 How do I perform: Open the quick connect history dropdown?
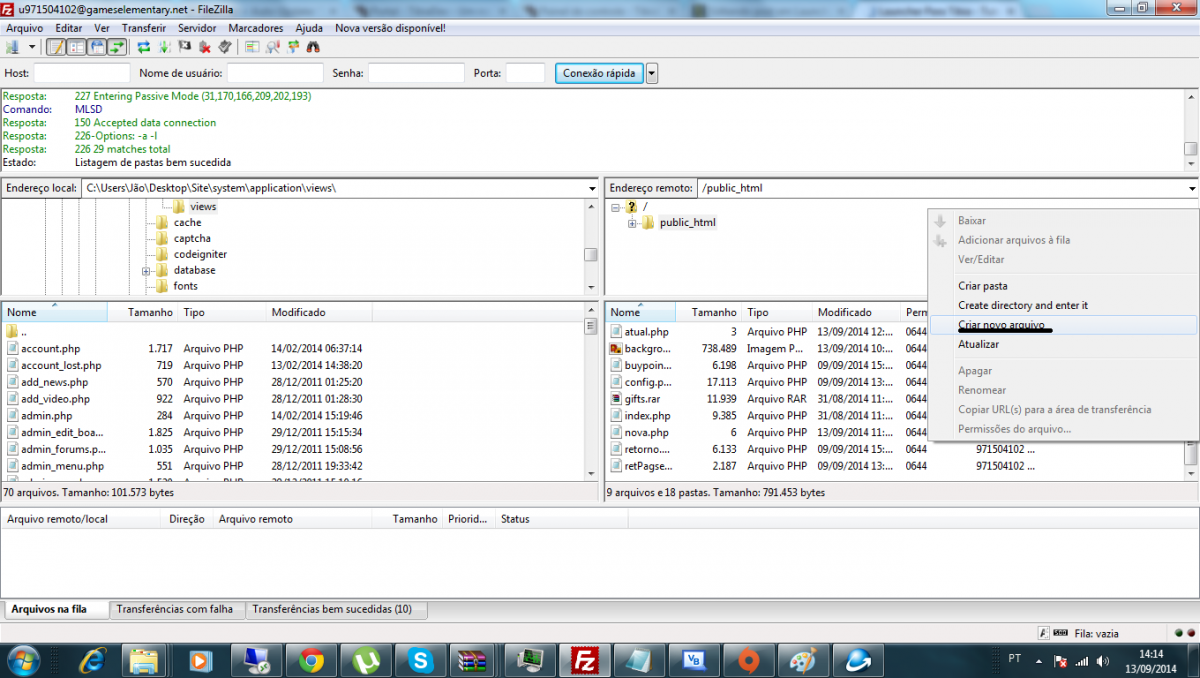click(x=652, y=73)
